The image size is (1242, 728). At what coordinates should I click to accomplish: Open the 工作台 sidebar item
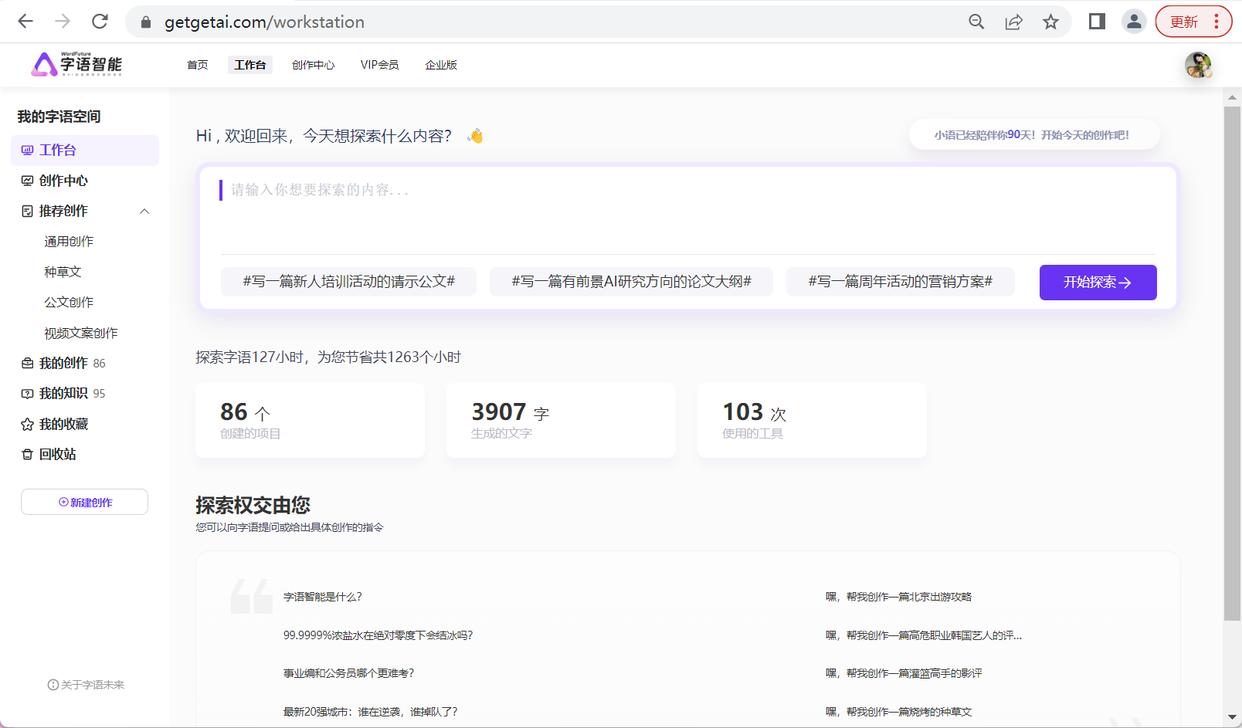(x=58, y=150)
